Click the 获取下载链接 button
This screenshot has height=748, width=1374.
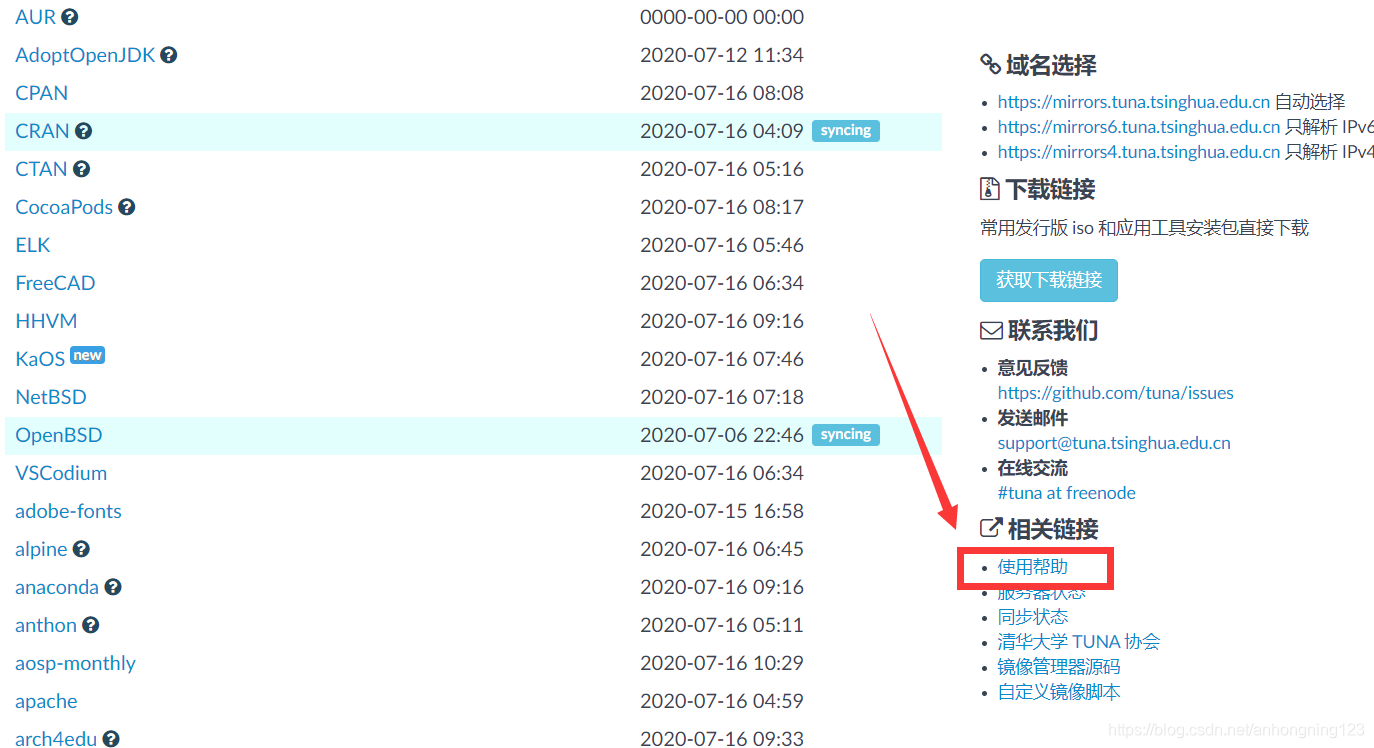1049,281
